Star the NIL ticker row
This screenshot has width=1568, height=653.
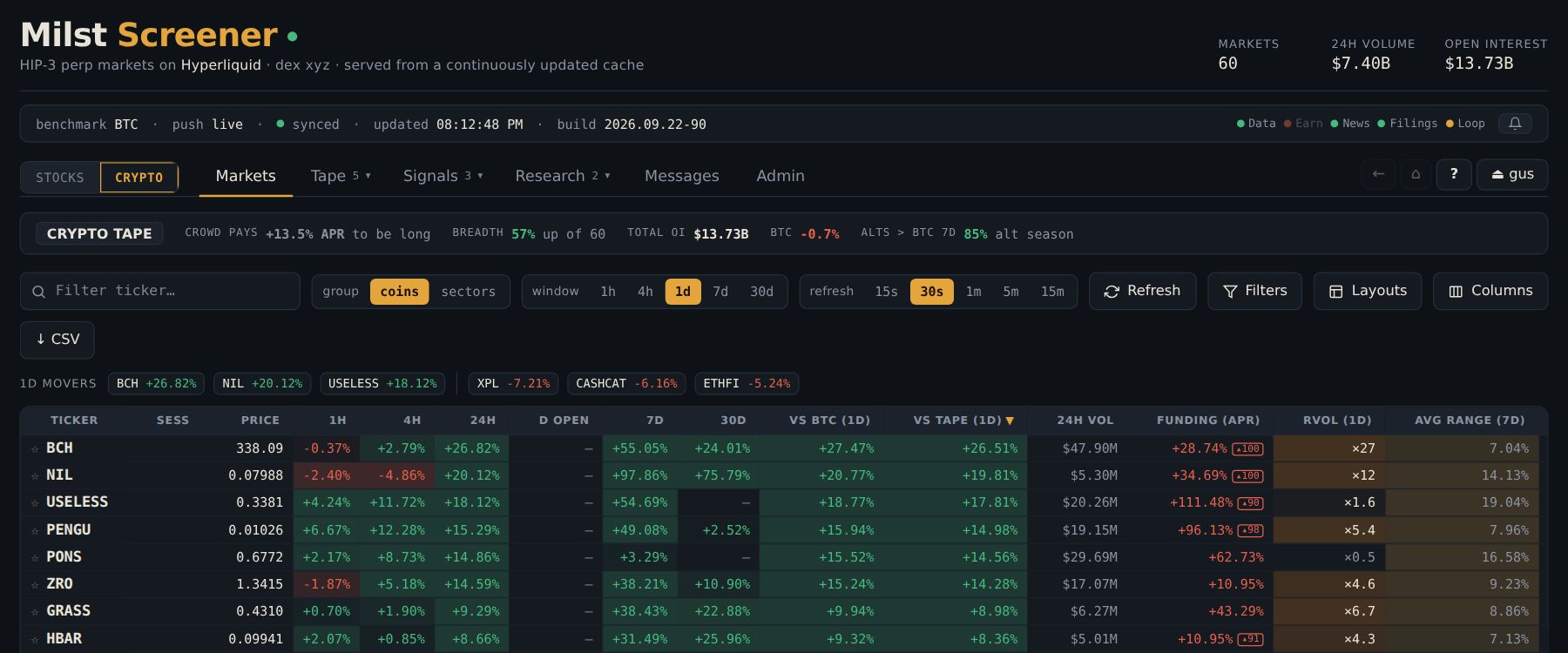(35, 476)
